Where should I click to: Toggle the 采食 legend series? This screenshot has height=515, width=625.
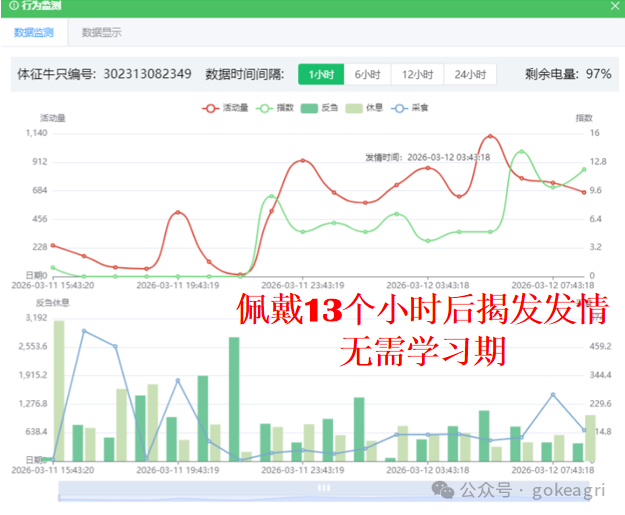(399, 107)
